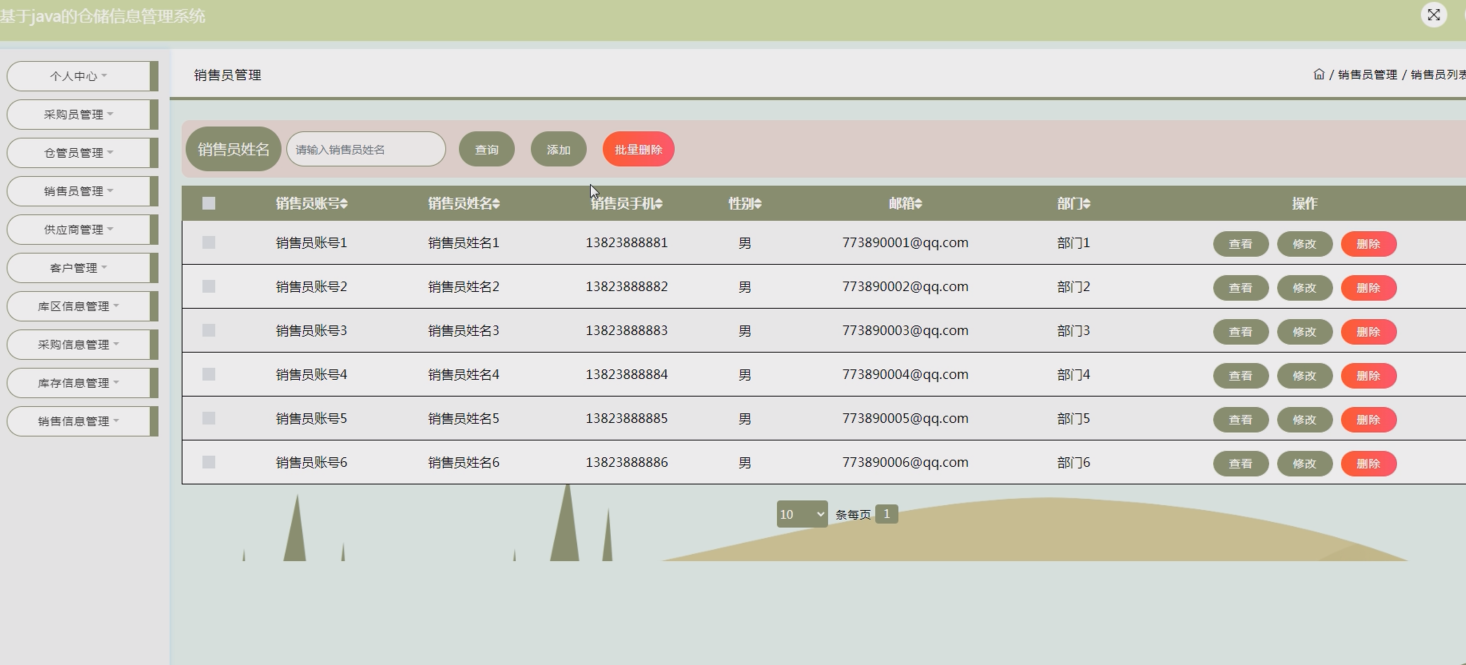Screen dimensions: 1466x665
Task: Go to pagination page 1
Action: point(886,514)
